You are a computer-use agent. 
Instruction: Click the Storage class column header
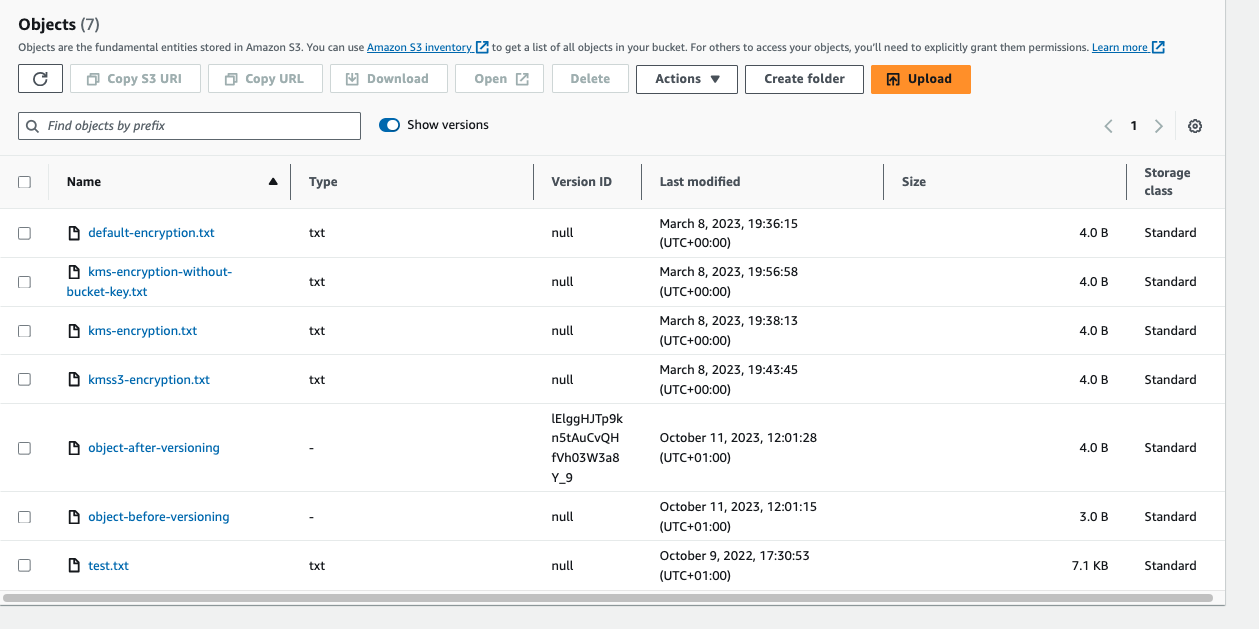pyautogui.click(x=1167, y=182)
